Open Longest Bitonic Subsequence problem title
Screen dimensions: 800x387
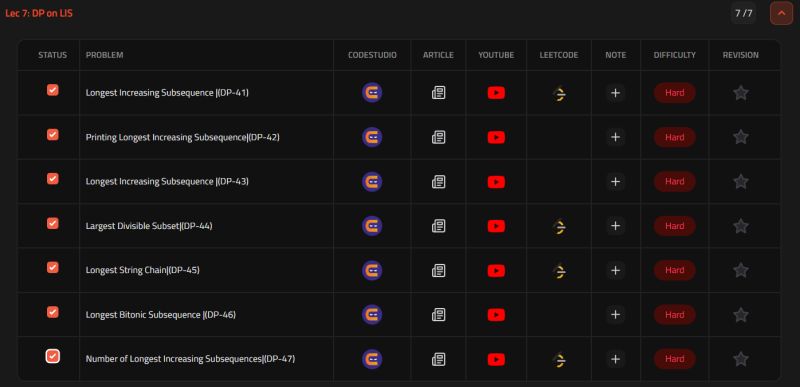[161, 315]
